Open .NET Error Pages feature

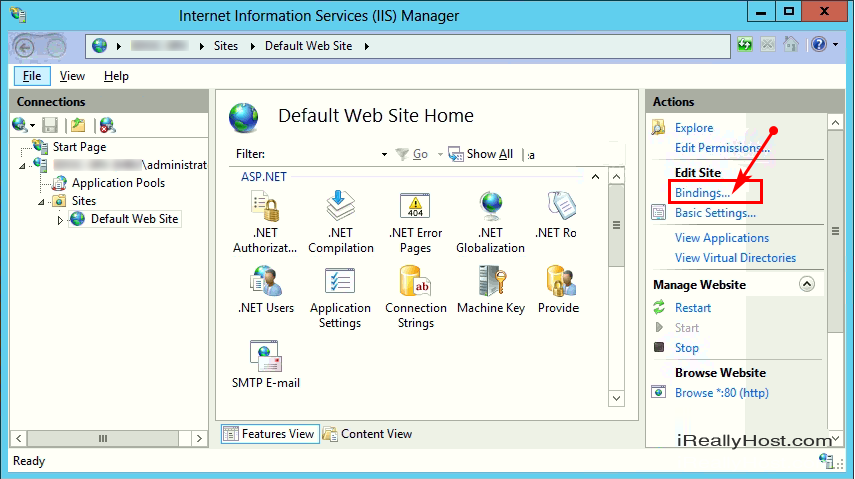pos(416,223)
